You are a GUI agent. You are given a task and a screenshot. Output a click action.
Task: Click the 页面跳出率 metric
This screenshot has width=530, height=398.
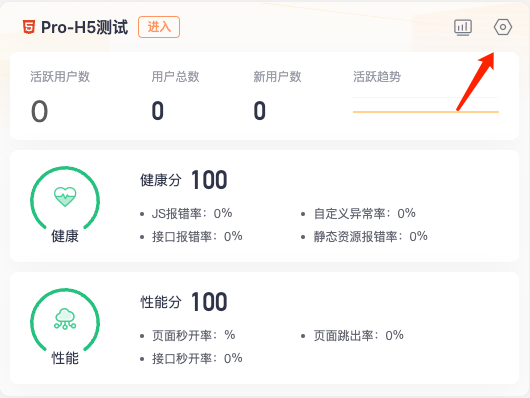359,335
